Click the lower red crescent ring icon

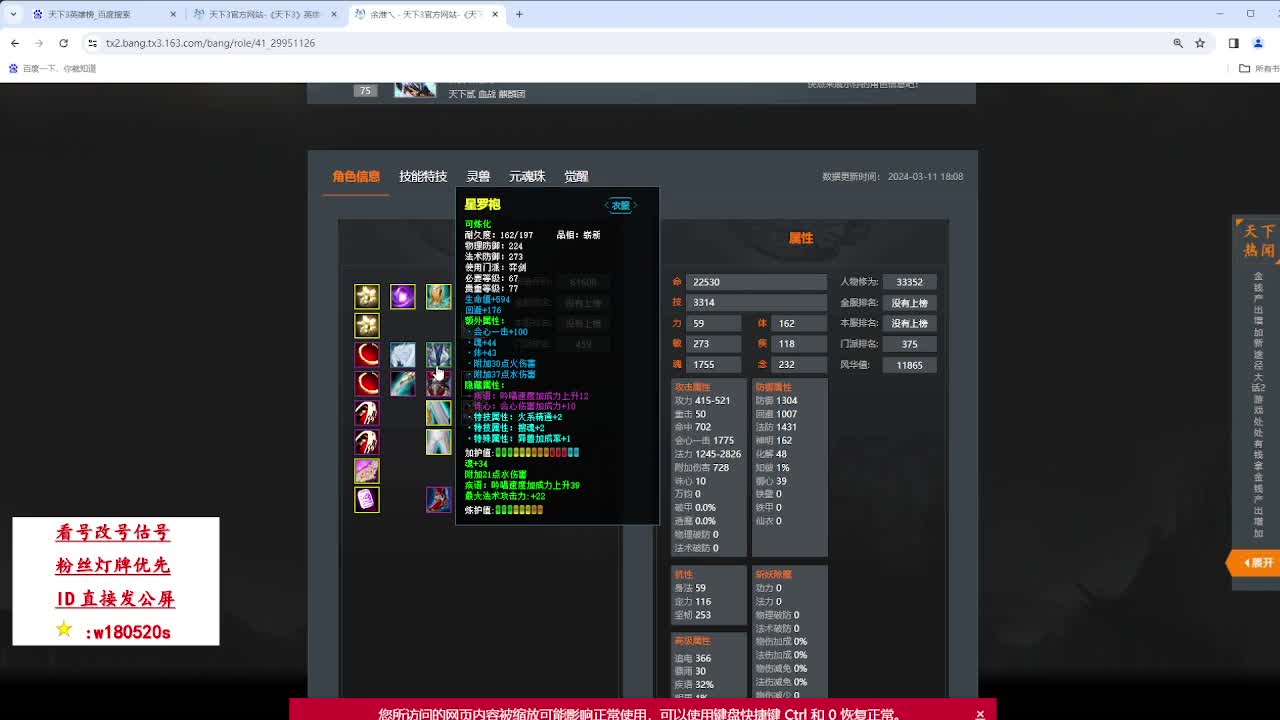pos(367,383)
